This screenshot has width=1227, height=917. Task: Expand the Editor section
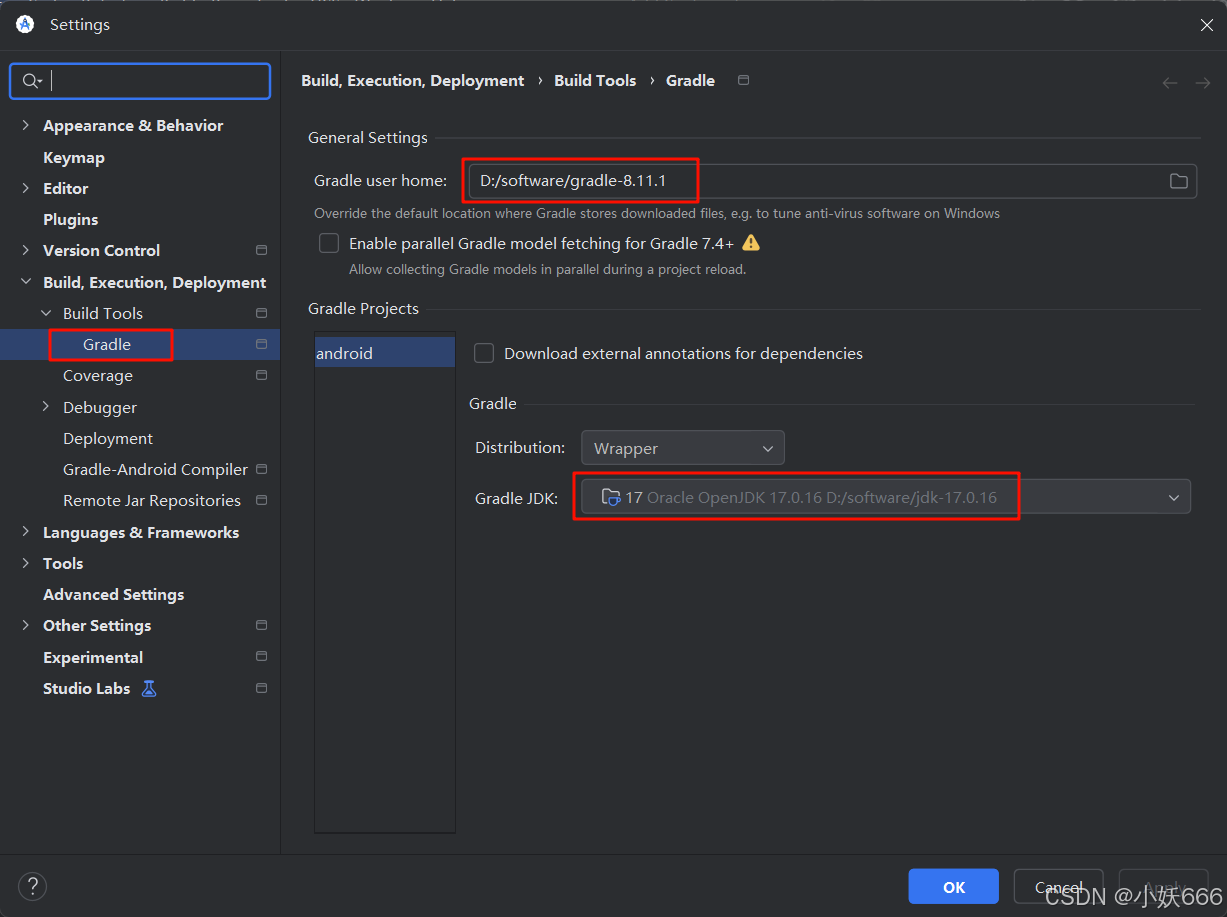click(x=25, y=188)
